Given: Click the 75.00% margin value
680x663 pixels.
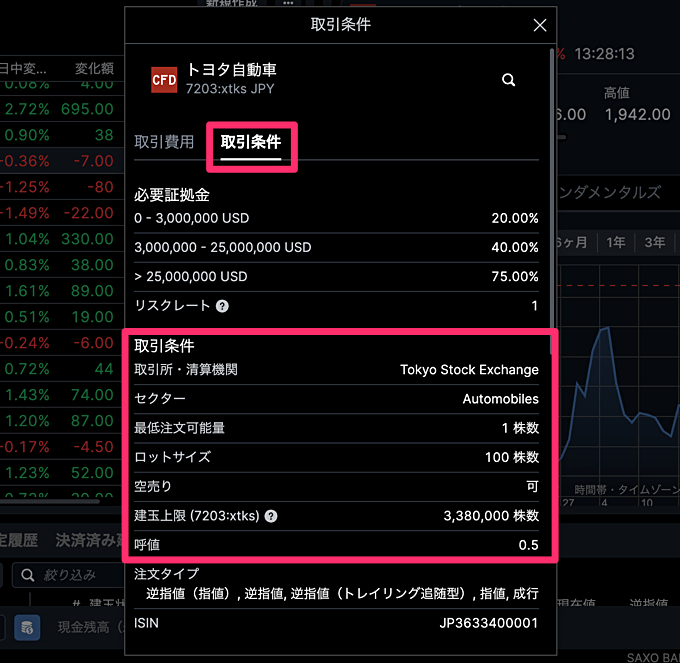Looking at the screenshot, I should click(515, 276).
